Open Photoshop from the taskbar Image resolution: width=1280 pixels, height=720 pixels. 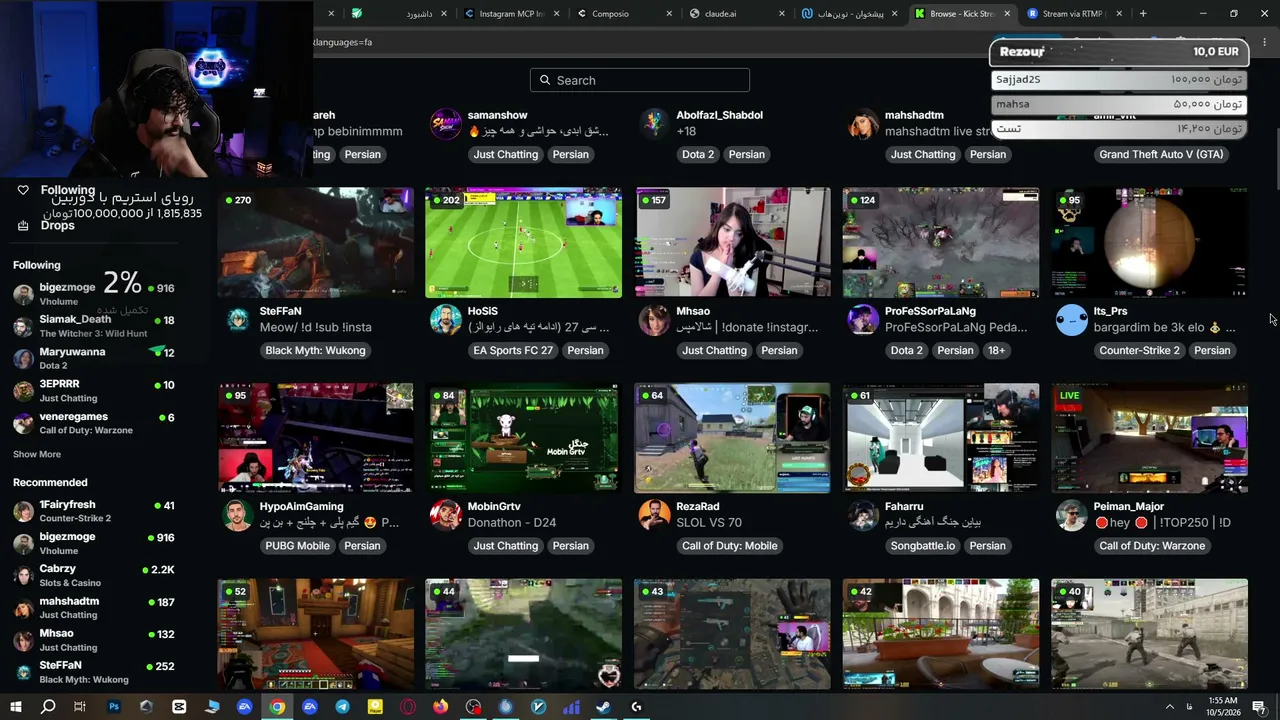coord(113,707)
